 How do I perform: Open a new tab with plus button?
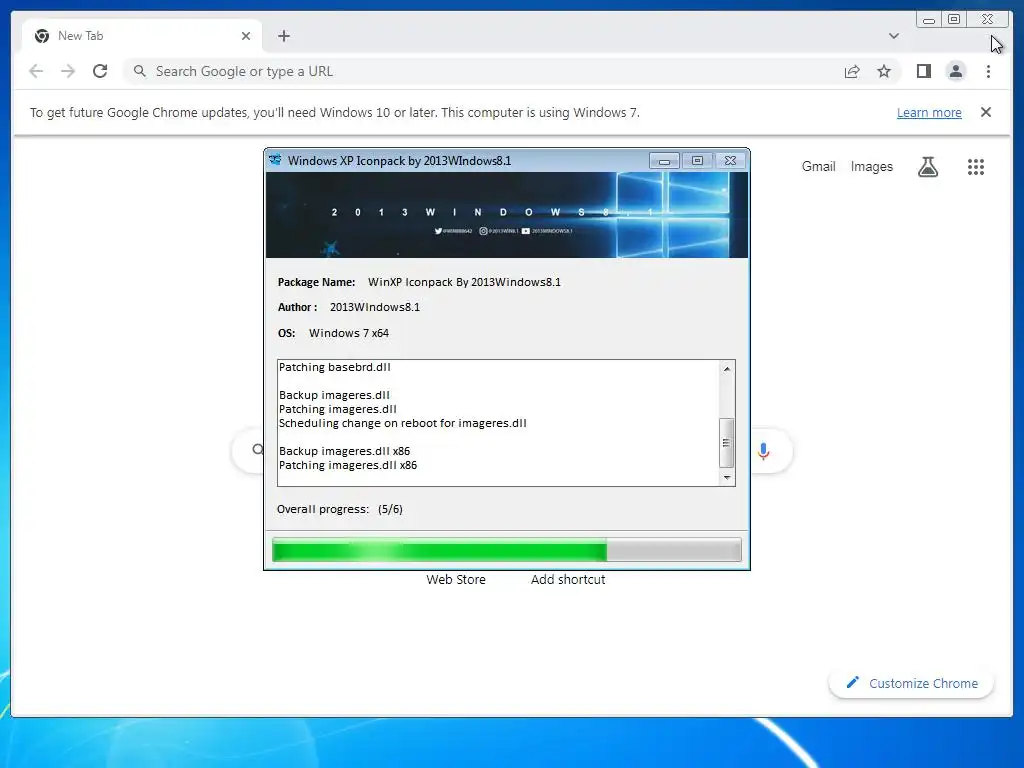[283, 36]
